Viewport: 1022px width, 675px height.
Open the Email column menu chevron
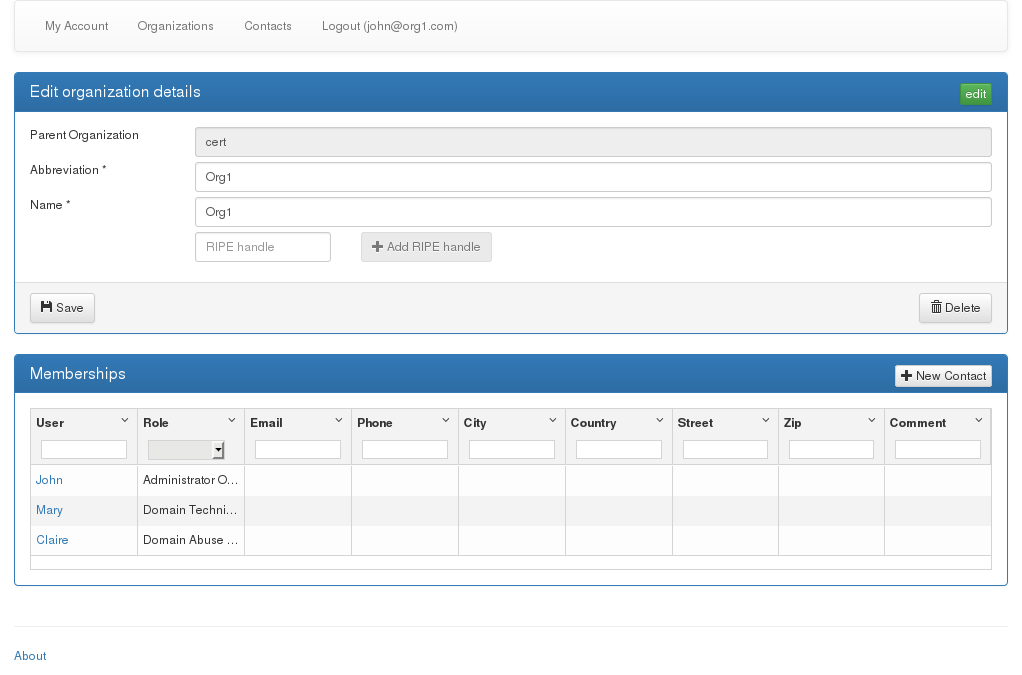pyautogui.click(x=339, y=421)
